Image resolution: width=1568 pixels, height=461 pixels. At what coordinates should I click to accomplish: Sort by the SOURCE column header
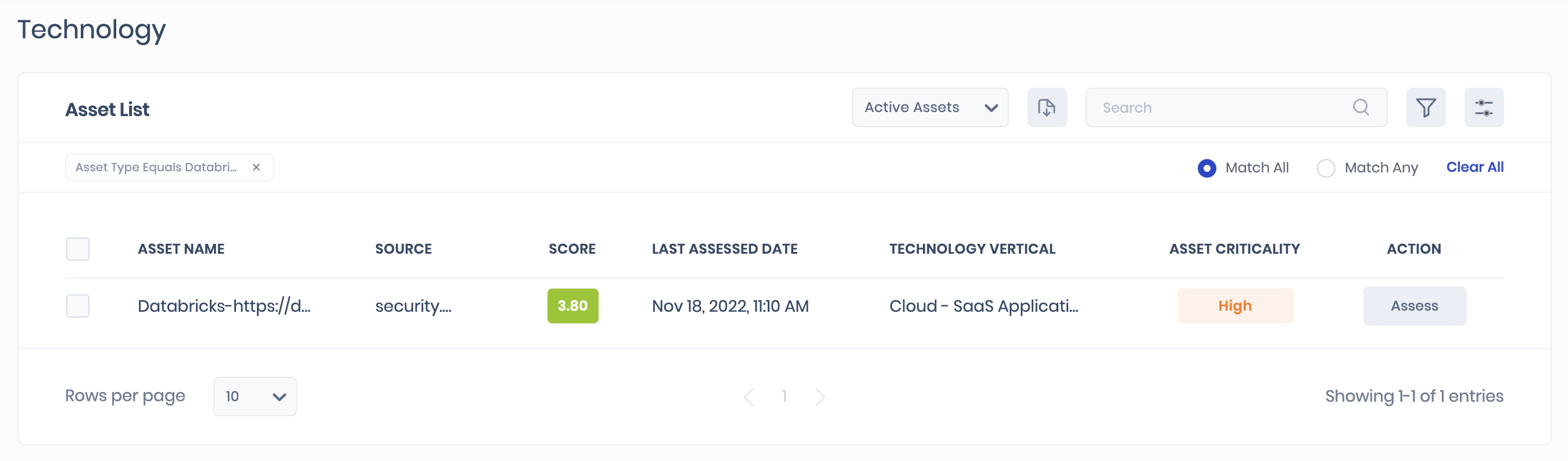point(403,248)
